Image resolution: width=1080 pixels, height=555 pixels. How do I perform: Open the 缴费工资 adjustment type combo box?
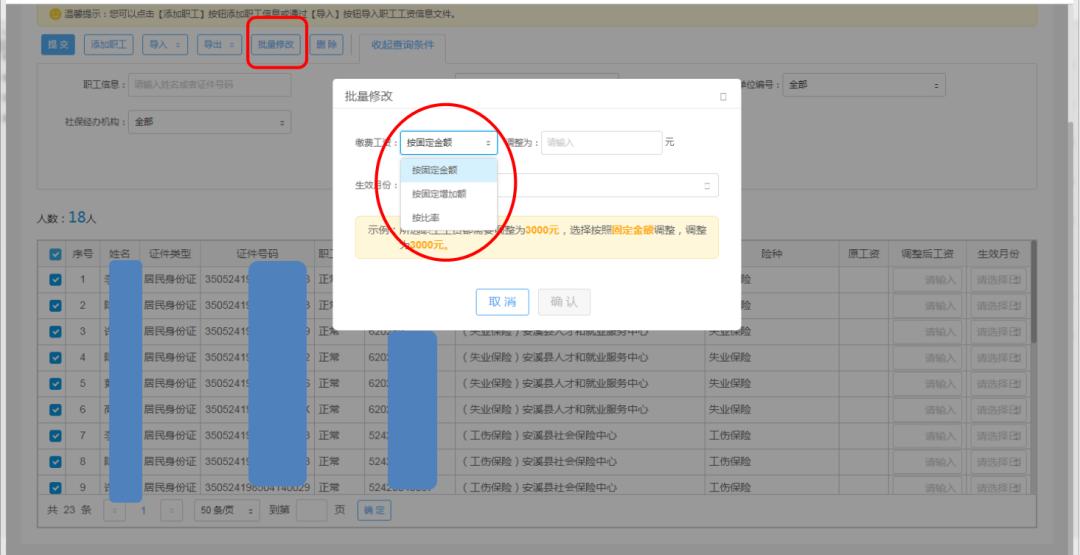[x=448, y=143]
